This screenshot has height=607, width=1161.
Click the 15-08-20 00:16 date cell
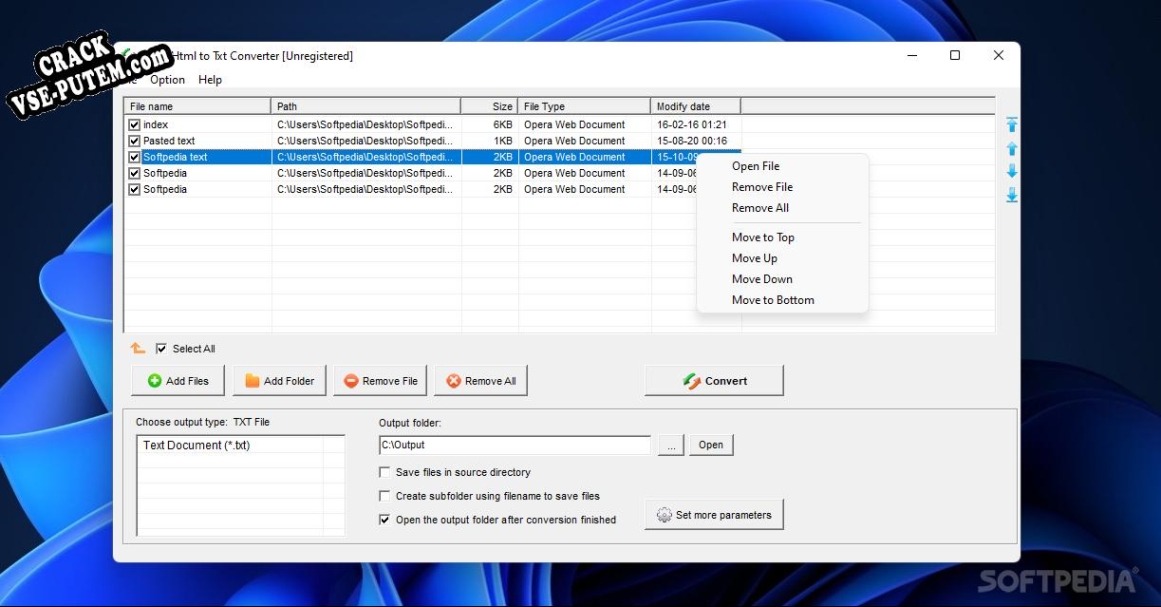pyautogui.click(x=692, y=141)
